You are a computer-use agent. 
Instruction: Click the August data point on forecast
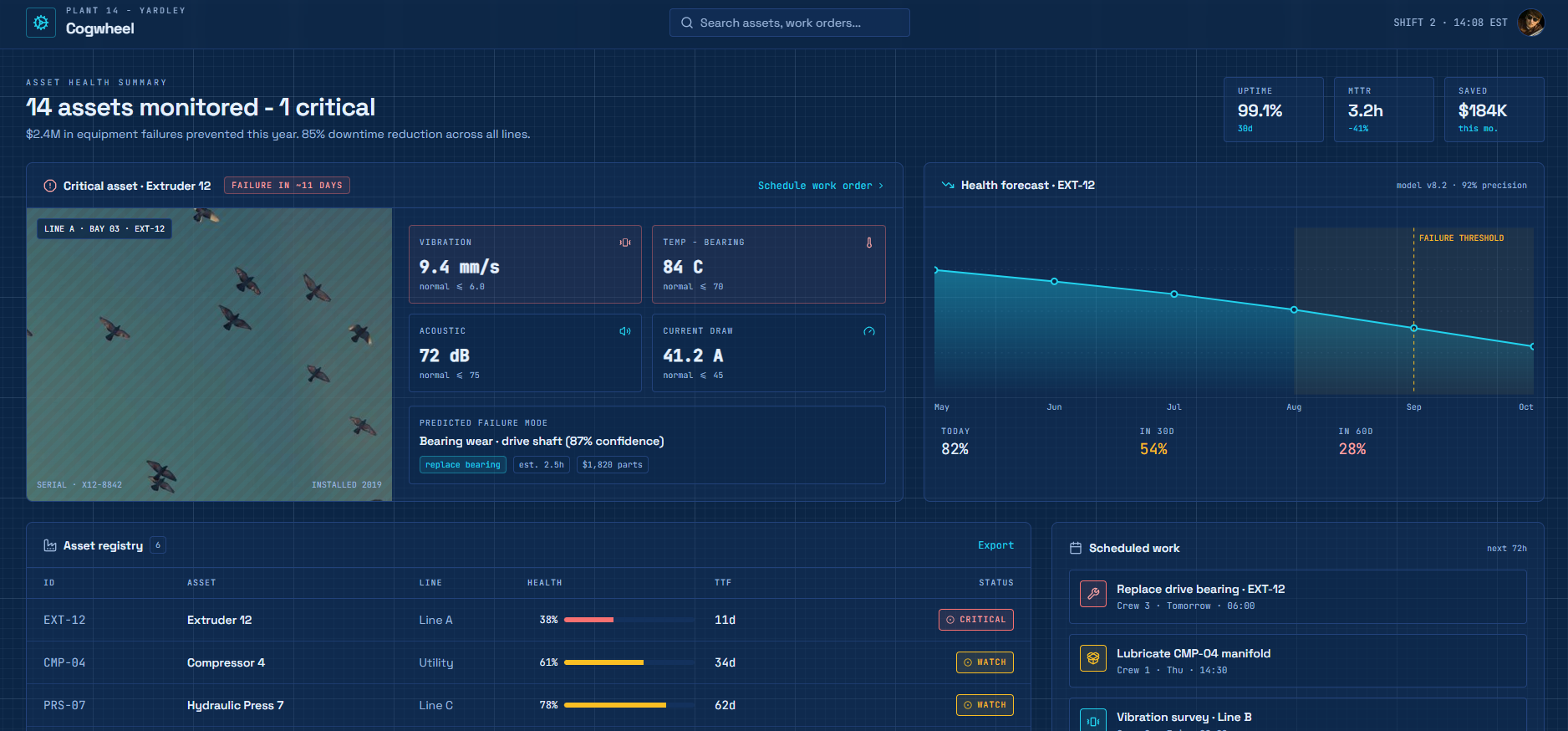click(x=1294, y=309)
